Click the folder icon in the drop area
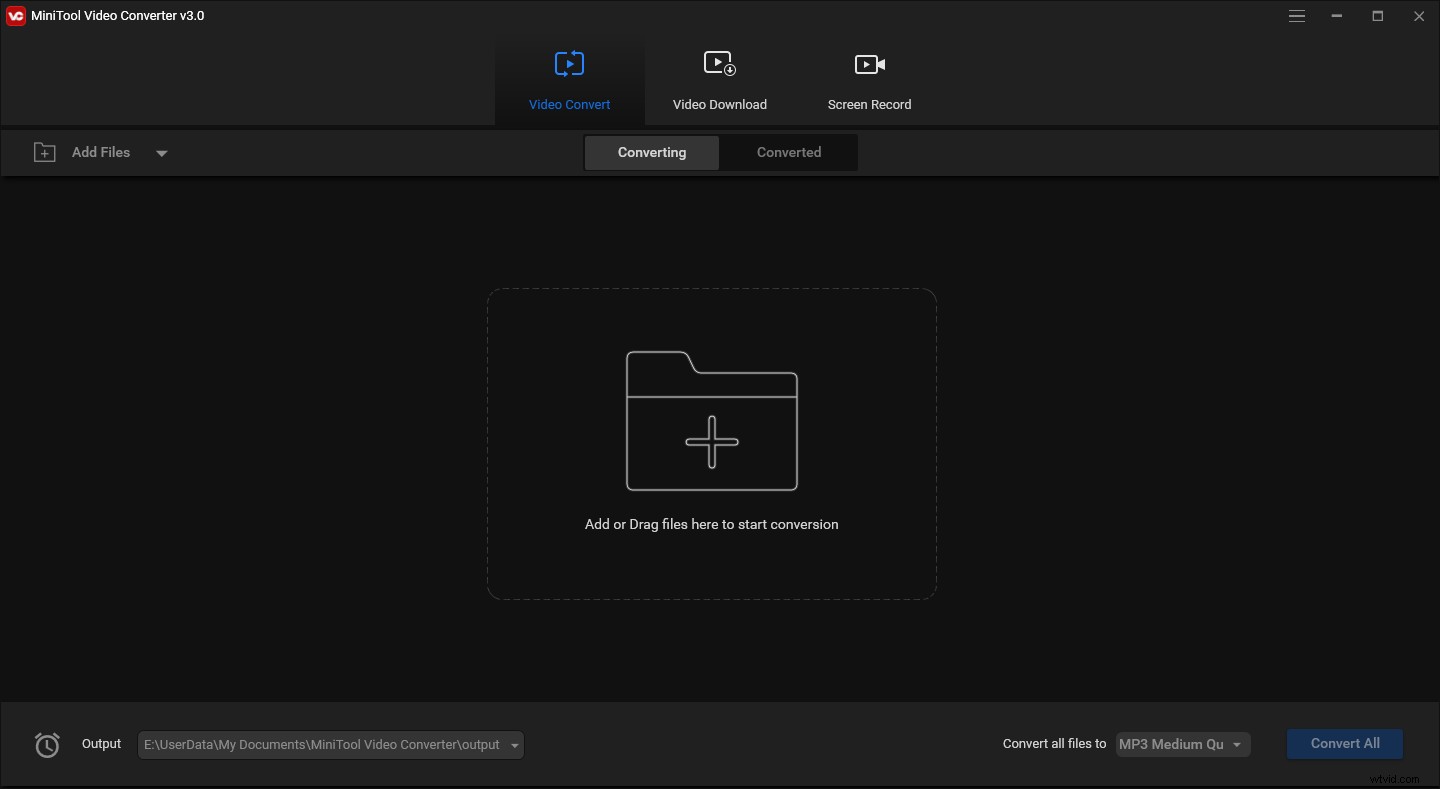 click(x=711, y=420)
